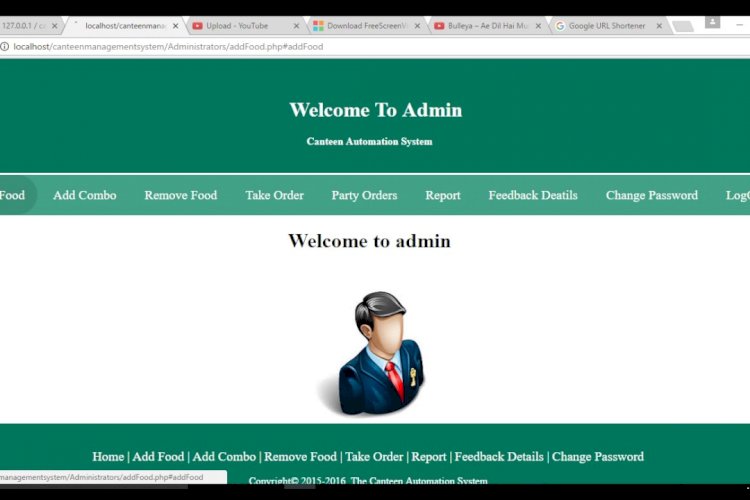The height and width of the screenshot is (500, 750).
Task: Click the Chrome profile icon
Action: point(712,22)
